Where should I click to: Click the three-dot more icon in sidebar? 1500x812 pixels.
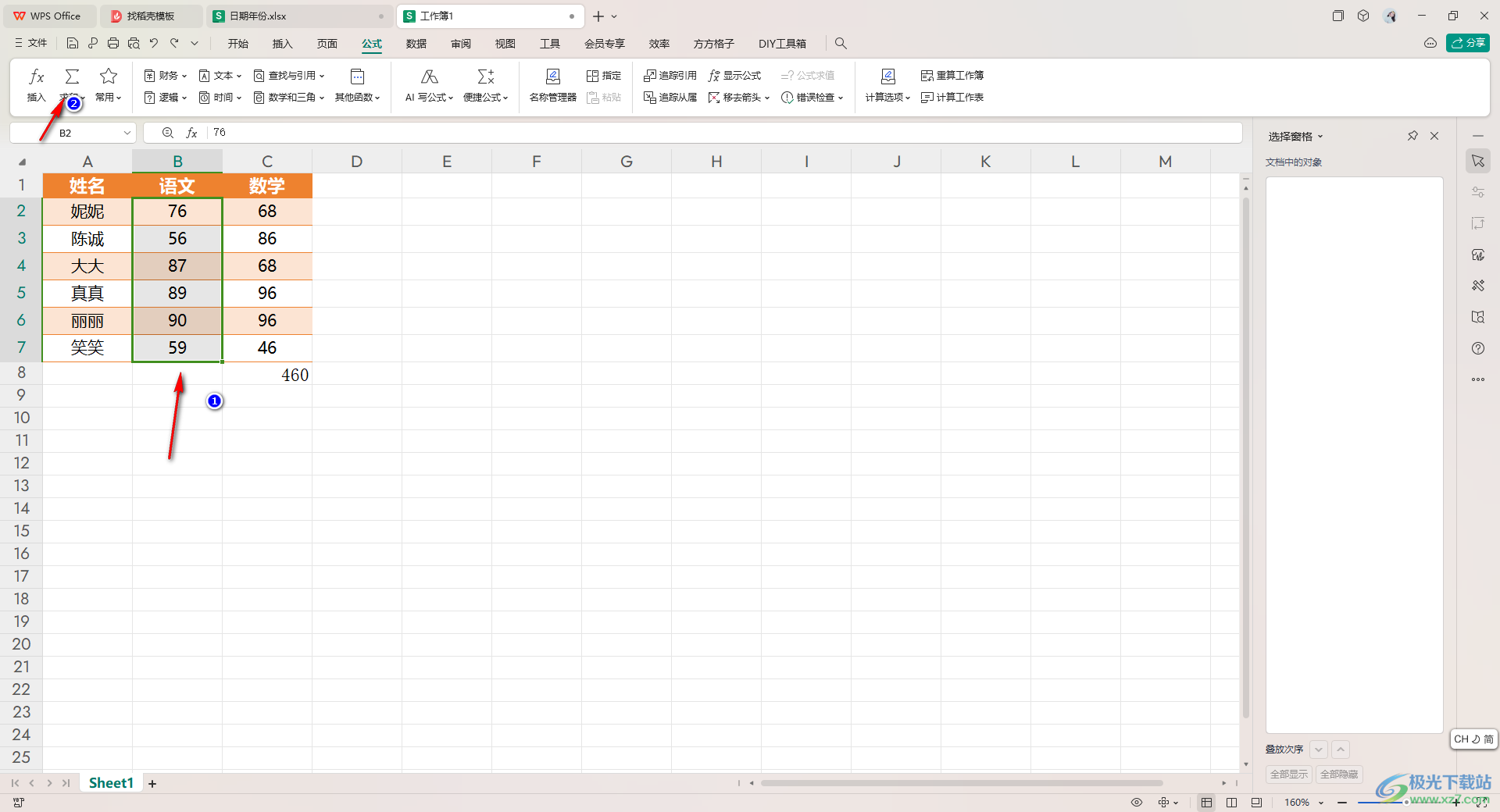(1478, 379)
